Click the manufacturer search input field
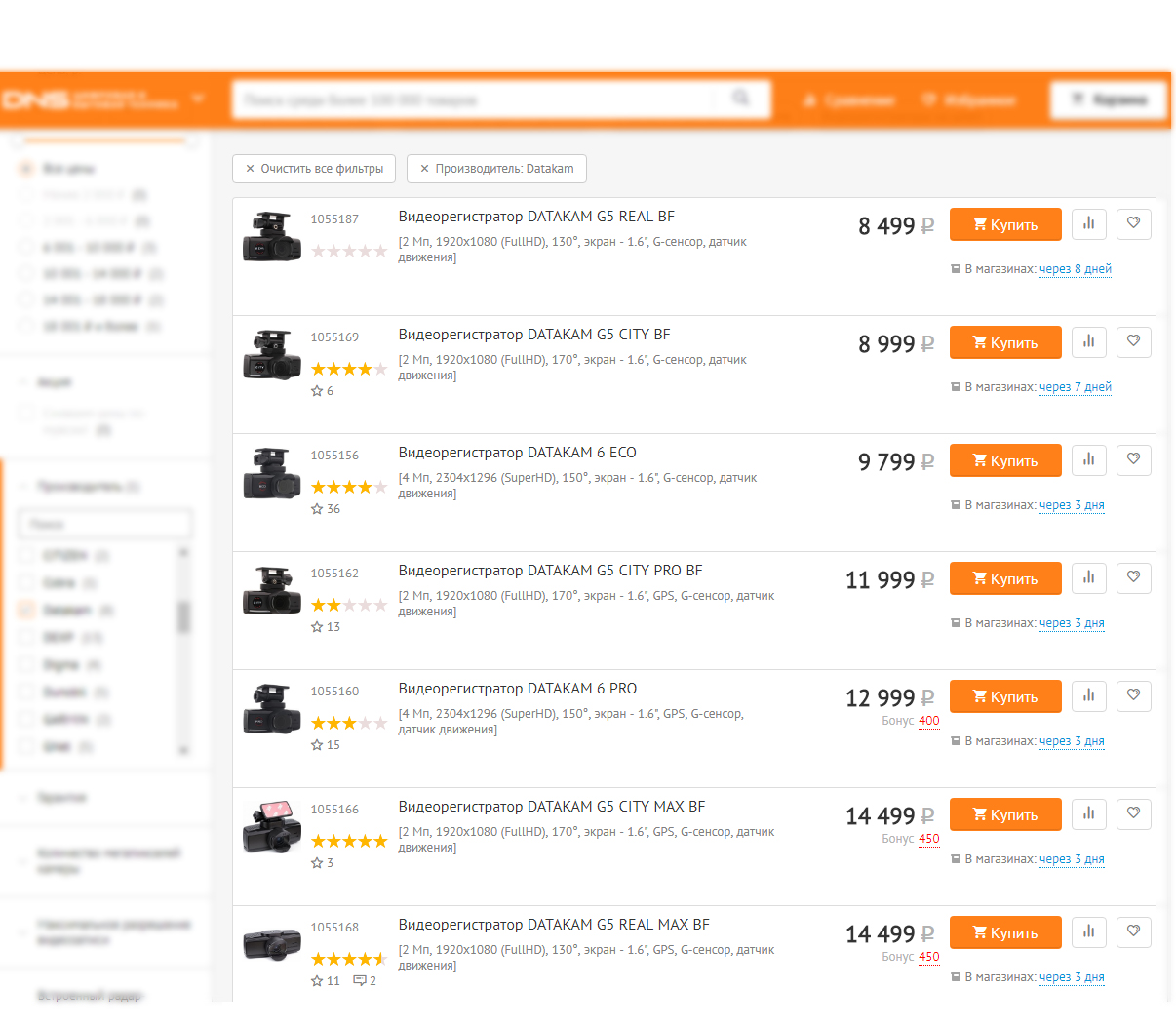This screenshot has height=1030, width=1176. click(x=105, y=524)
